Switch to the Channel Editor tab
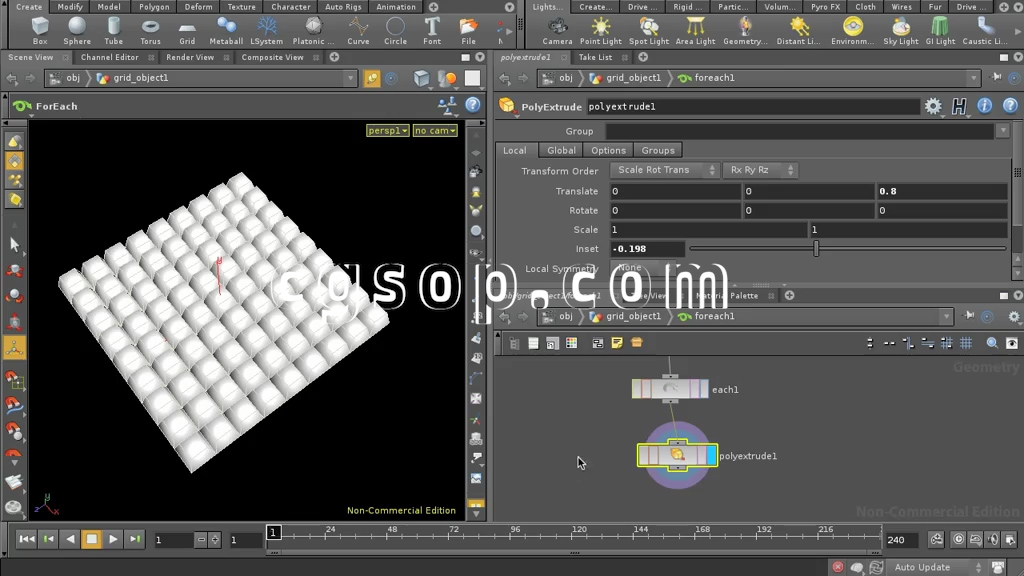The image size is (1024, 576). tap(109, 57)
